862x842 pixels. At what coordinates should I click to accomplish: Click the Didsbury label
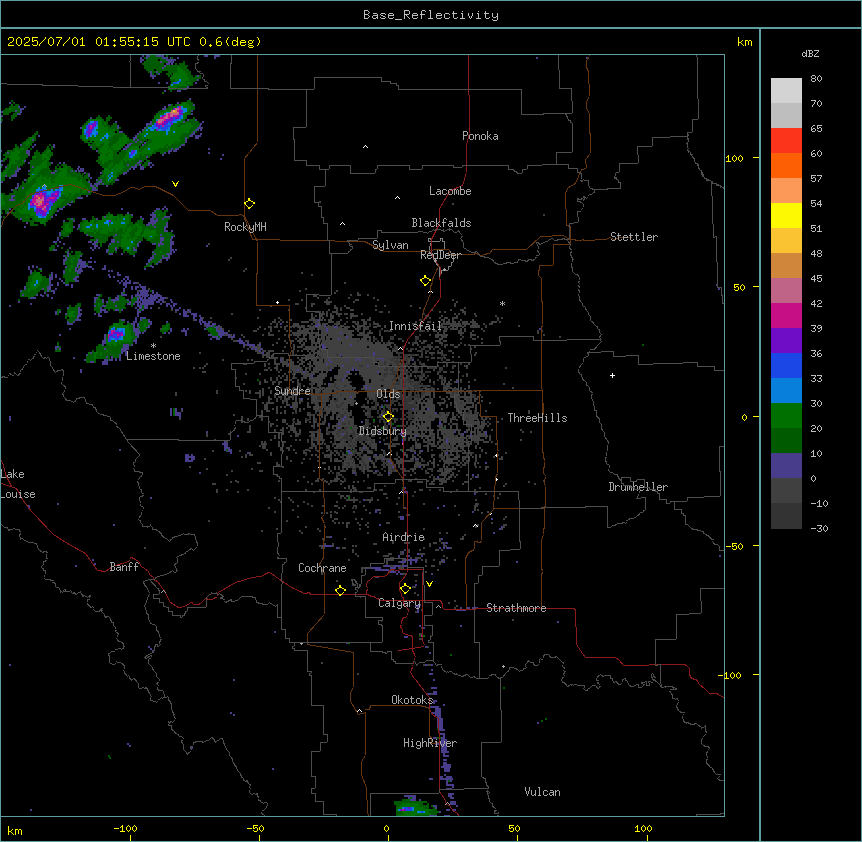382,431
